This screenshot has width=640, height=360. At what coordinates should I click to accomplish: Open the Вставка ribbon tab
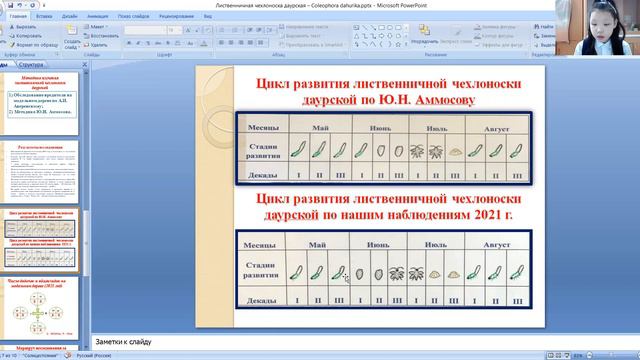pyautogui.click(x=44, y=16)
